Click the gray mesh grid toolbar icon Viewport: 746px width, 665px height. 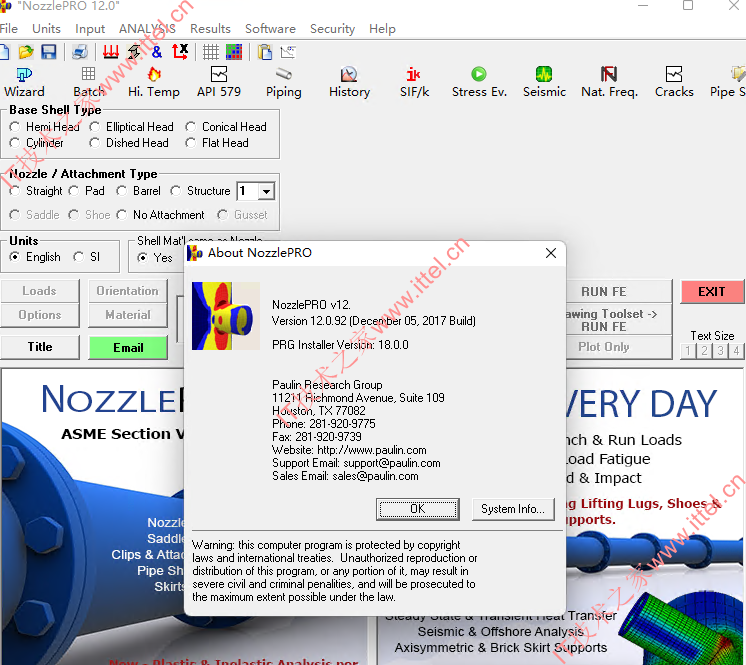coord(210,52)
